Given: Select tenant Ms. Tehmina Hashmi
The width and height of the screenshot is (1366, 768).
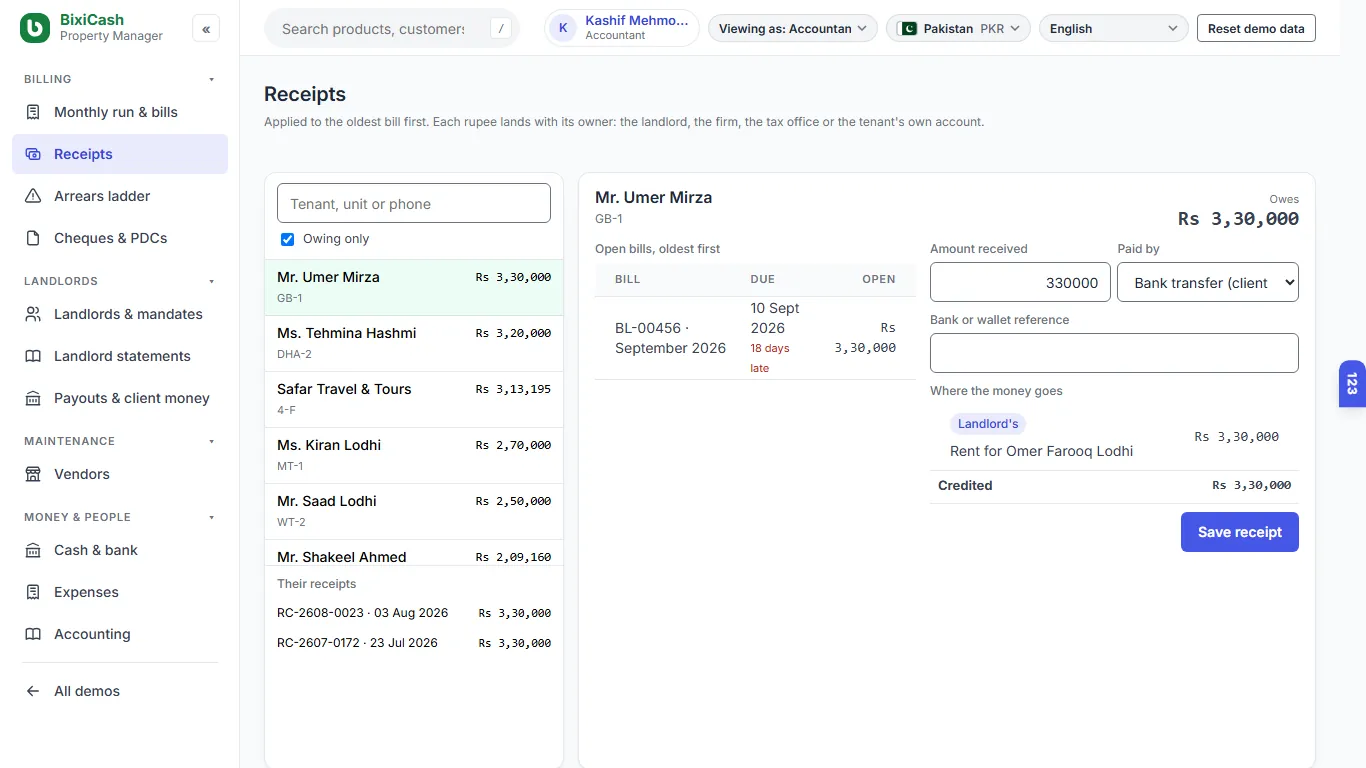Looking at the screenshot, I should tap(414, 344).
